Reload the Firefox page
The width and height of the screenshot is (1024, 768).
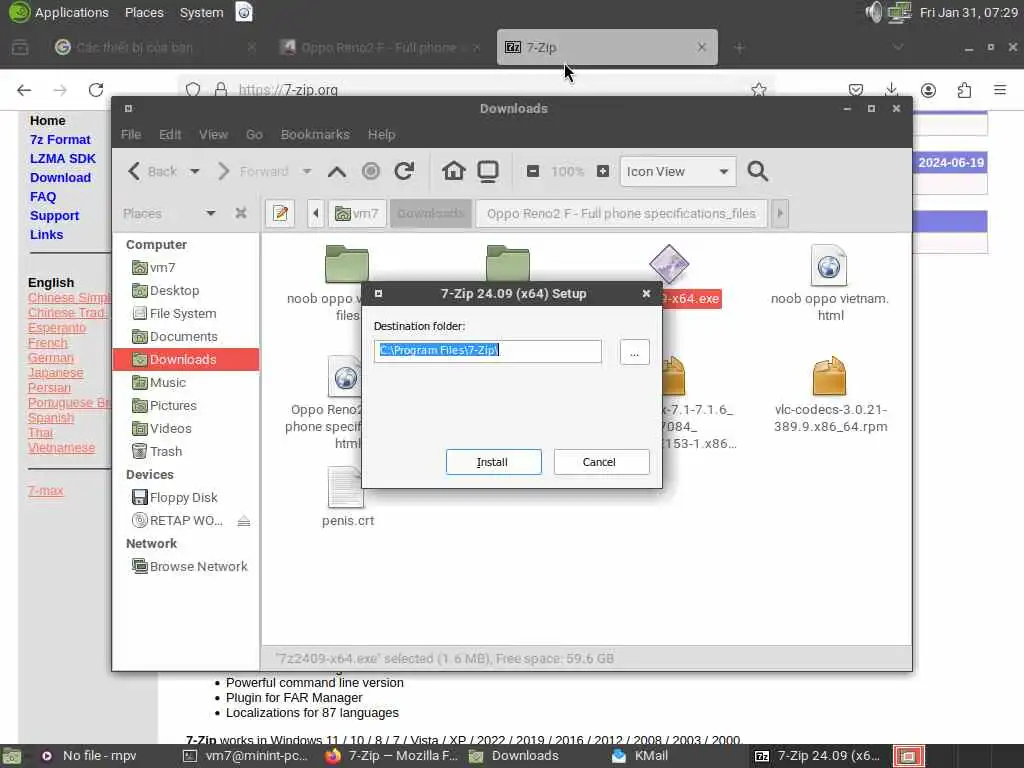(96, 89)
